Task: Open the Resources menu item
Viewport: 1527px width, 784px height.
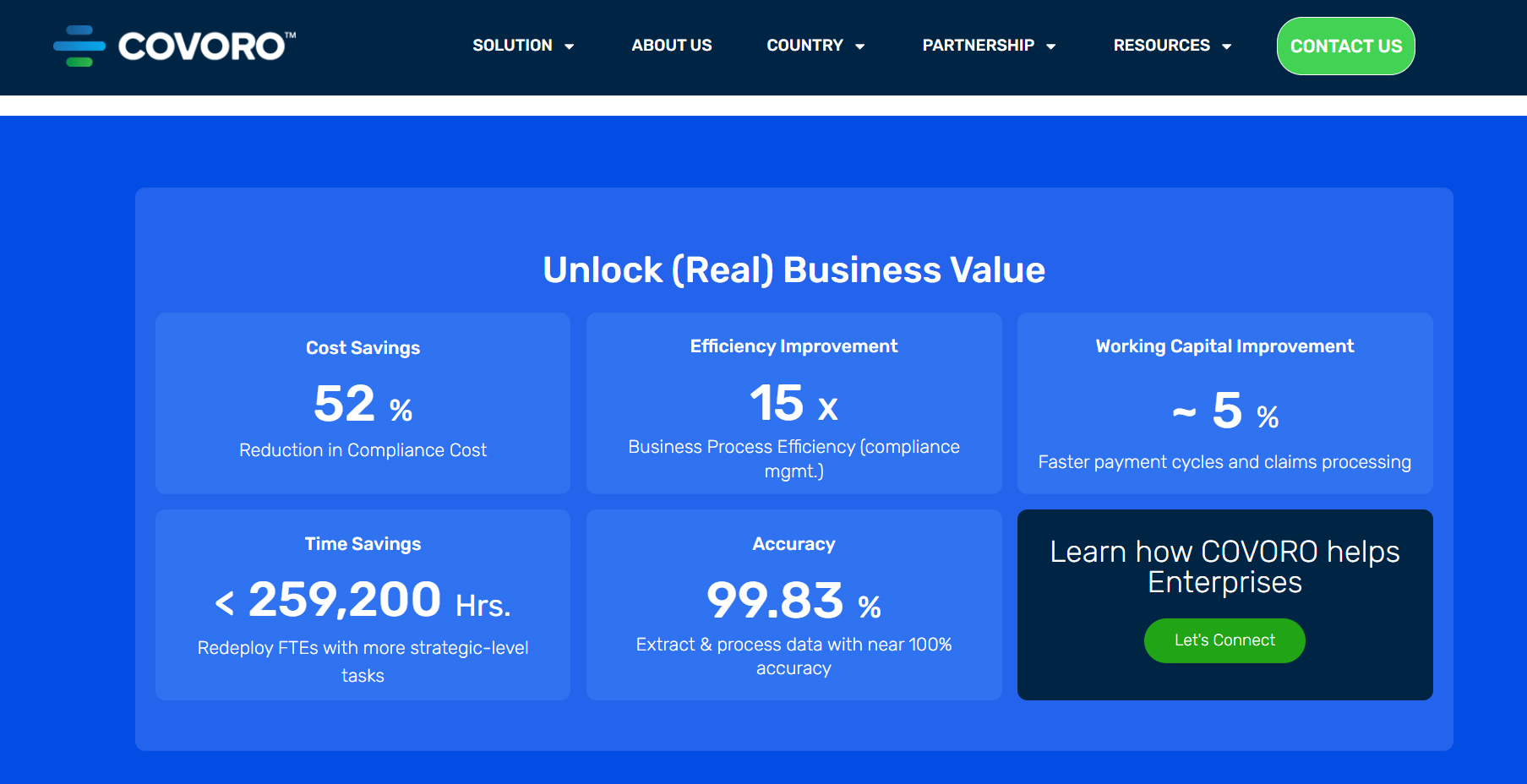Action: 1162,46
